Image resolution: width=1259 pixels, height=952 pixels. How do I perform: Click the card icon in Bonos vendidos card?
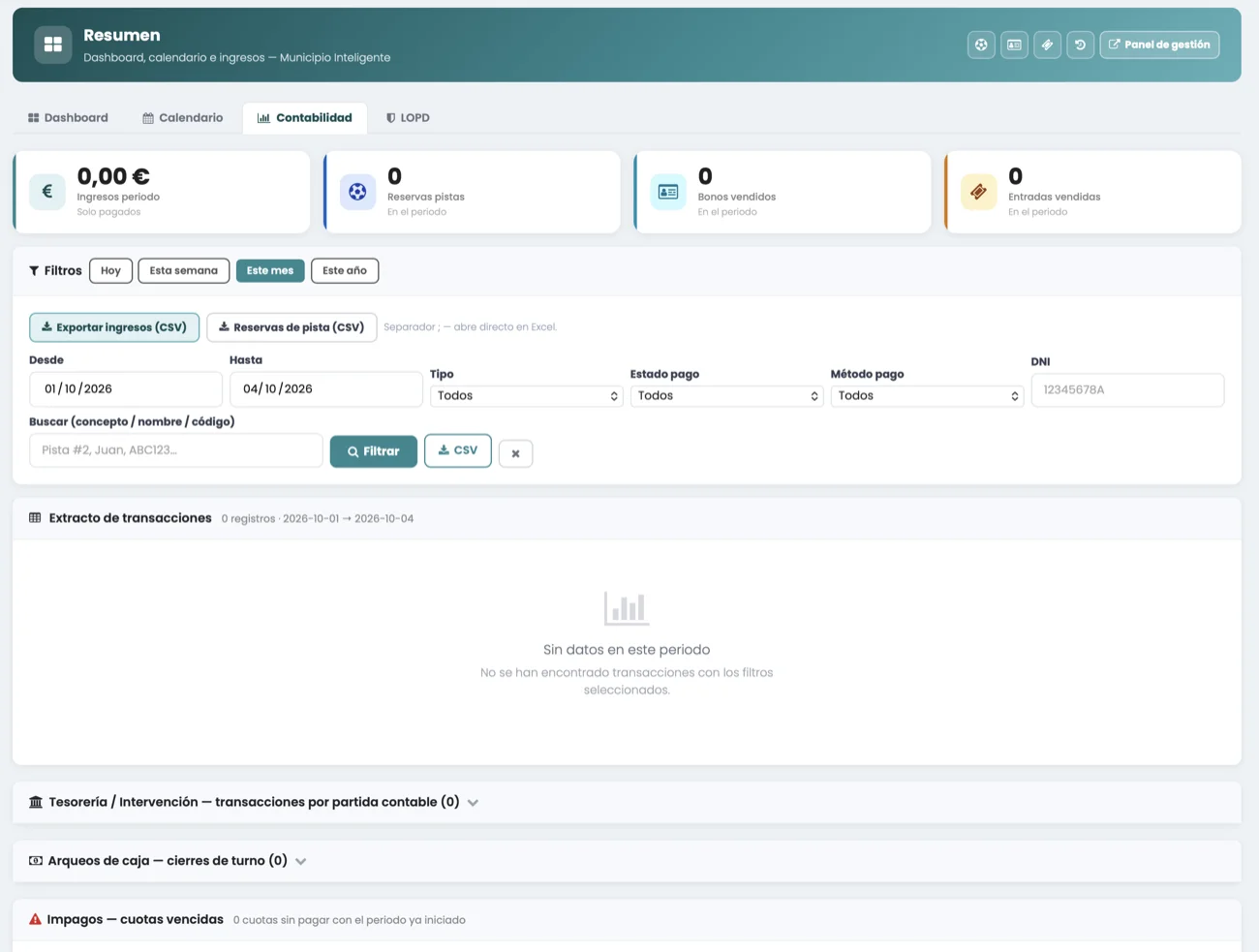tap(668, 192)
